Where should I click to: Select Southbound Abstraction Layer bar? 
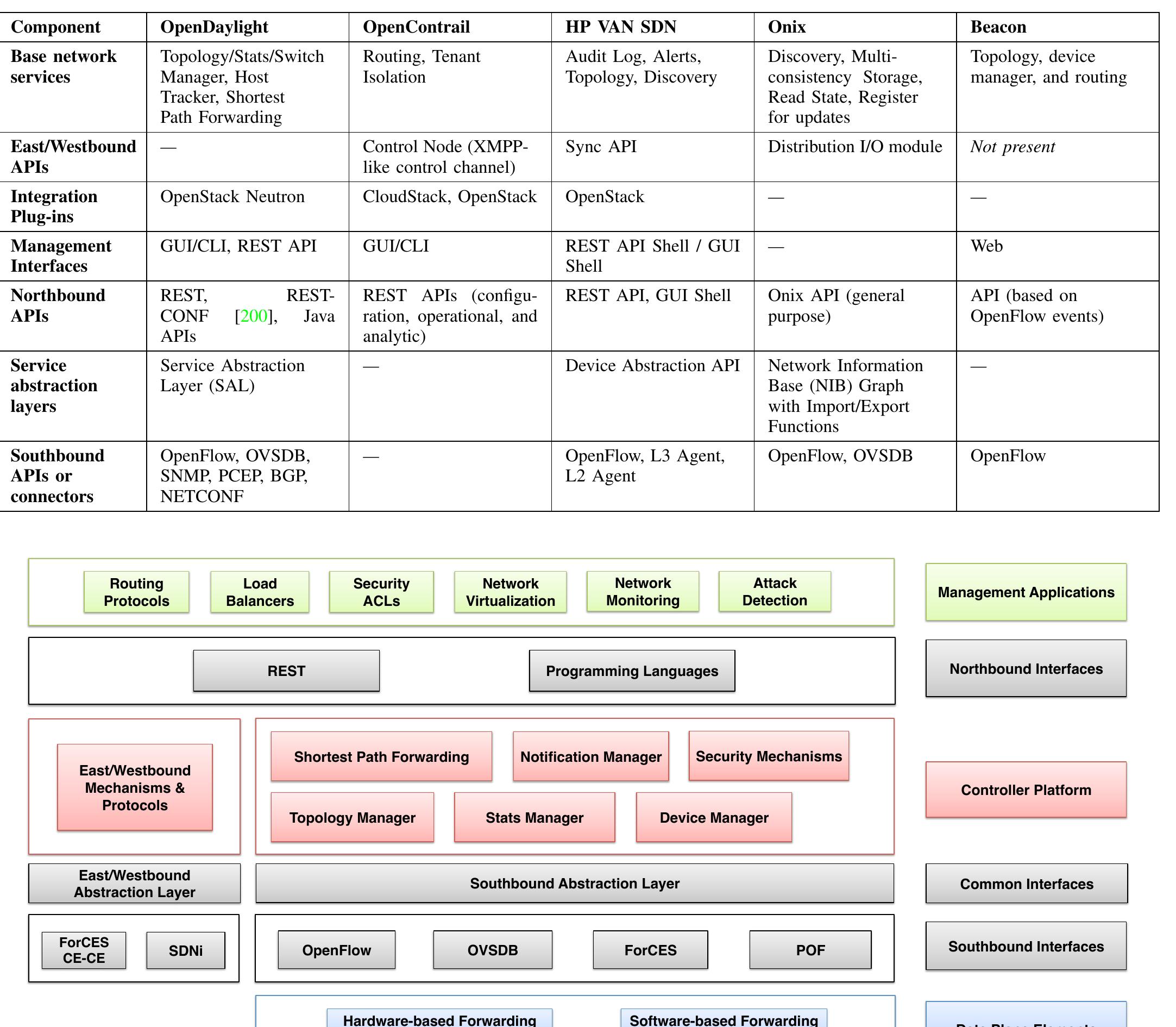[575, 883]
